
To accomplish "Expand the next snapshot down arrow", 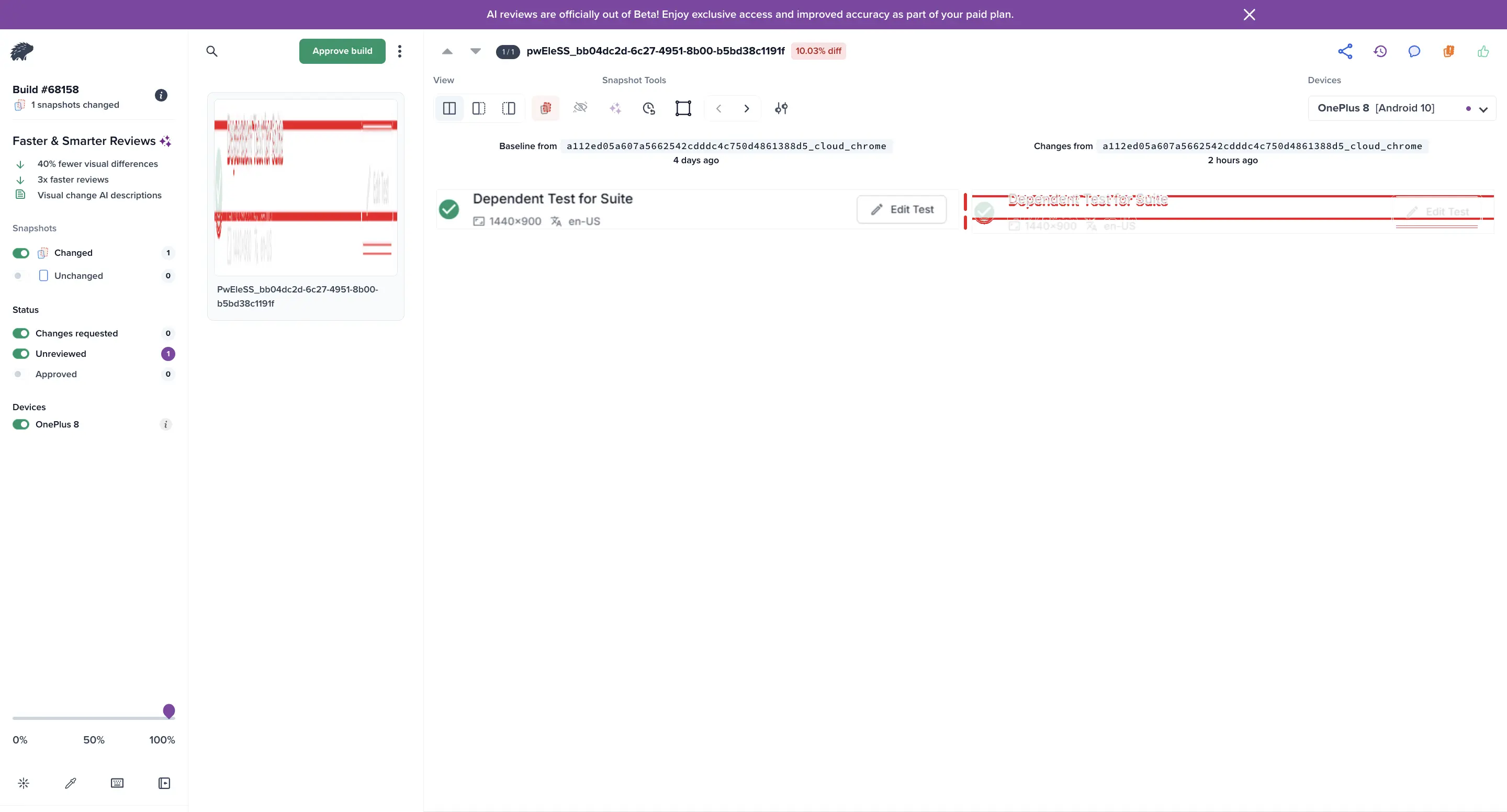I will click(476, 51).
